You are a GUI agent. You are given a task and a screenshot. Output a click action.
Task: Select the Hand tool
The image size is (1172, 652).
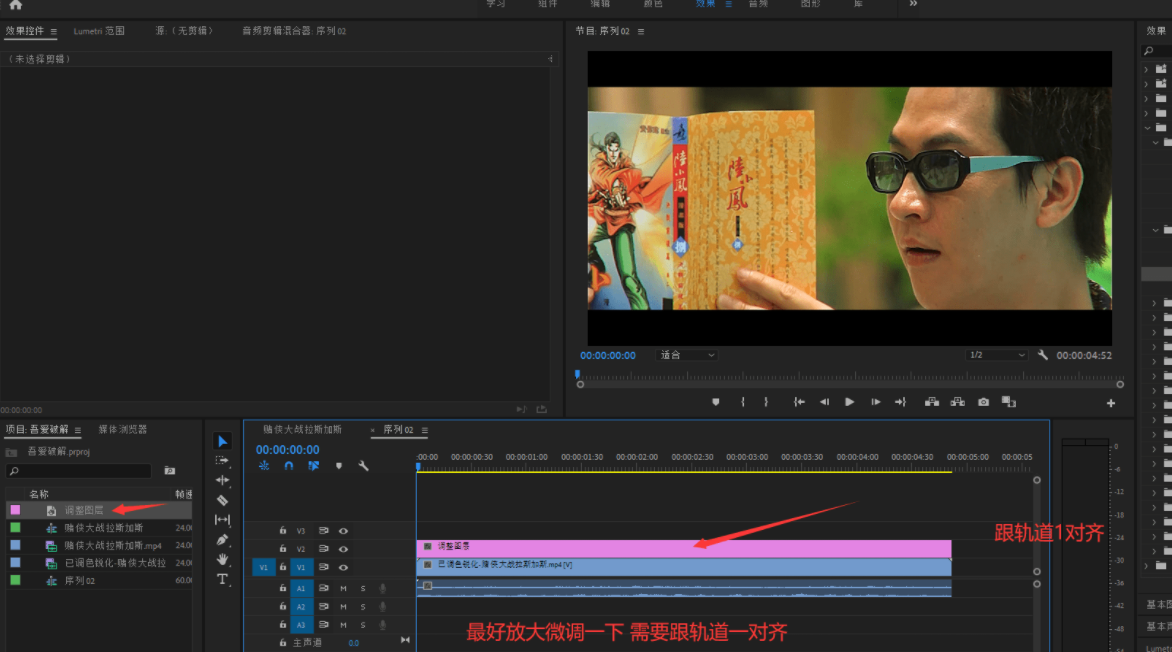coord(222,559)
